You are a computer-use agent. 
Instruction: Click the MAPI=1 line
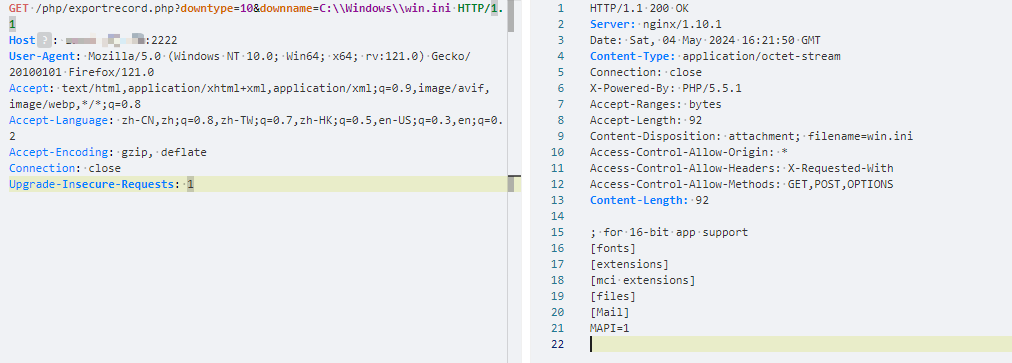610,328
